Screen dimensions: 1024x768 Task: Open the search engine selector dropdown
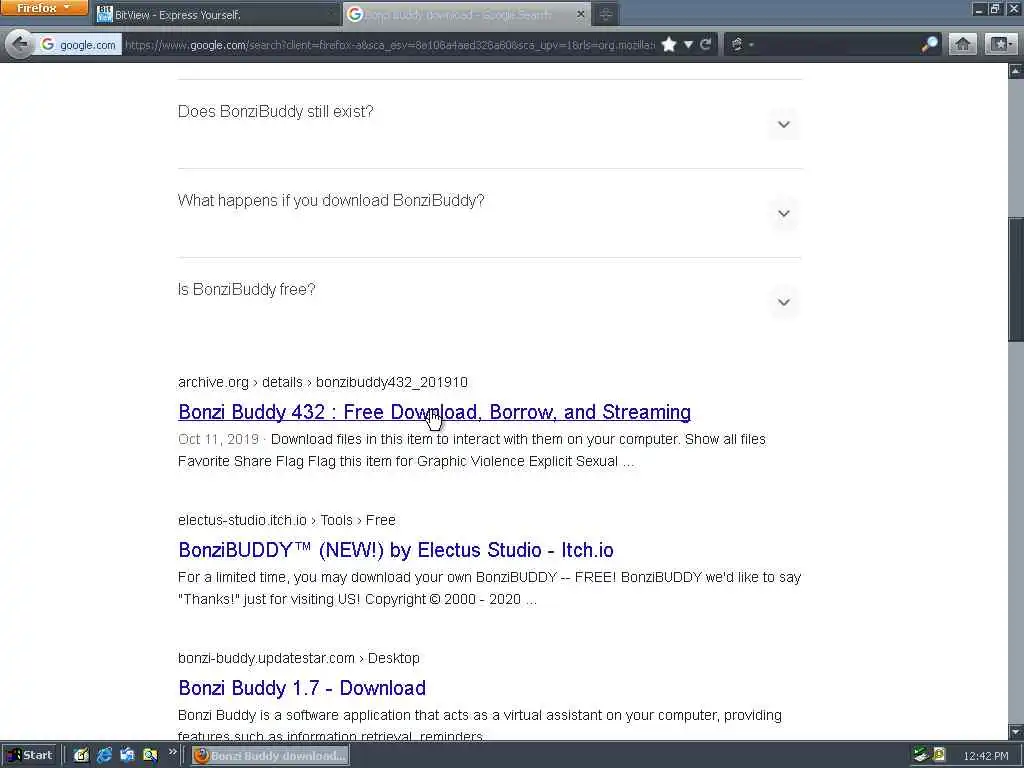coord(742,44)
